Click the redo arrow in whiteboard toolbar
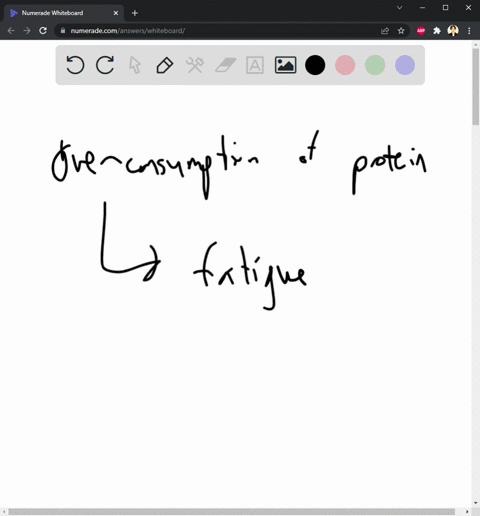 105,65
